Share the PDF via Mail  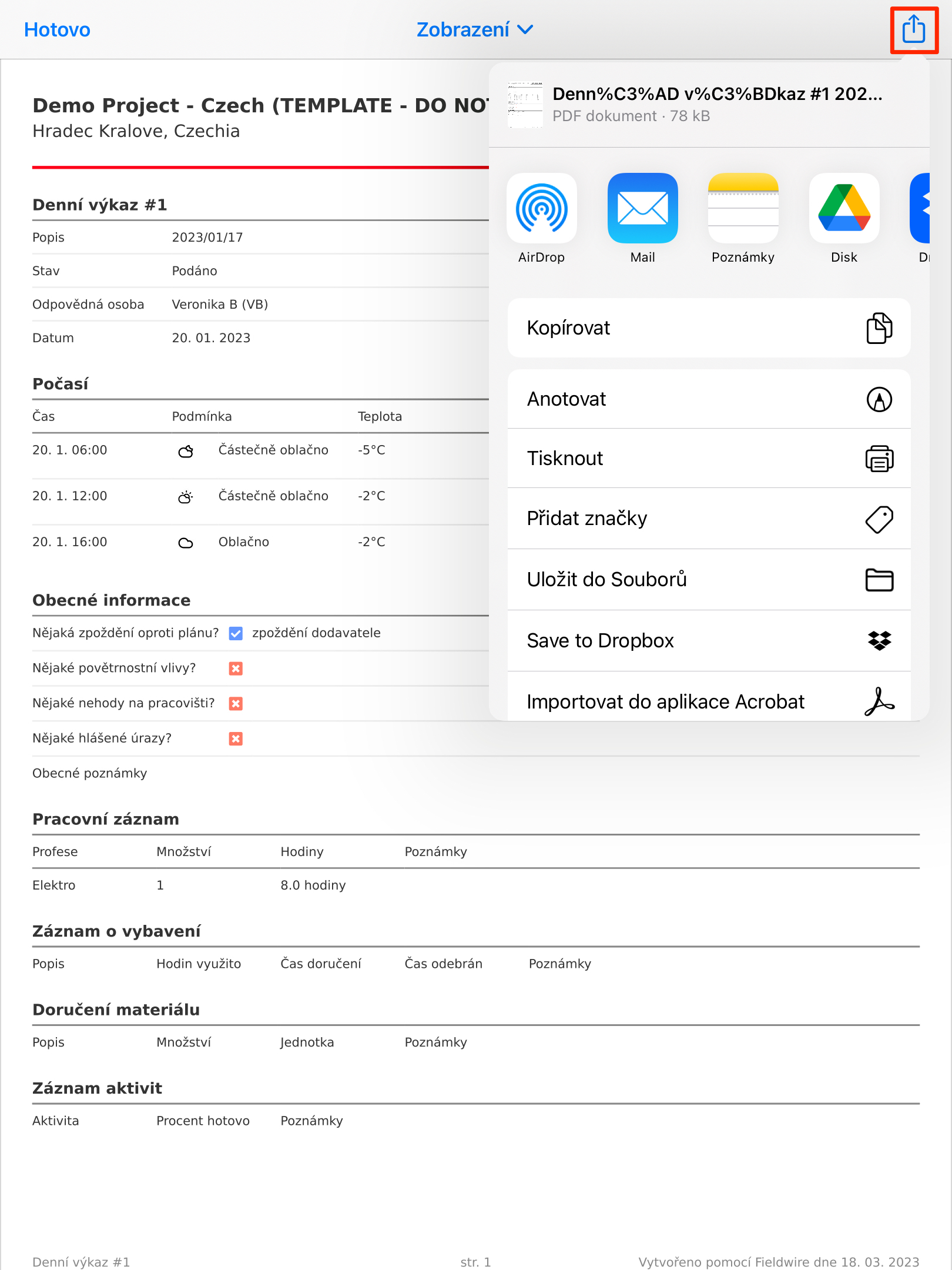point(642,218)
